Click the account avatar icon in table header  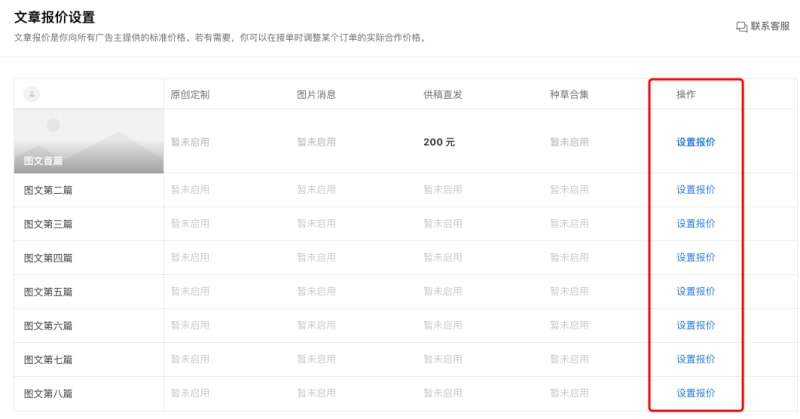32,94
